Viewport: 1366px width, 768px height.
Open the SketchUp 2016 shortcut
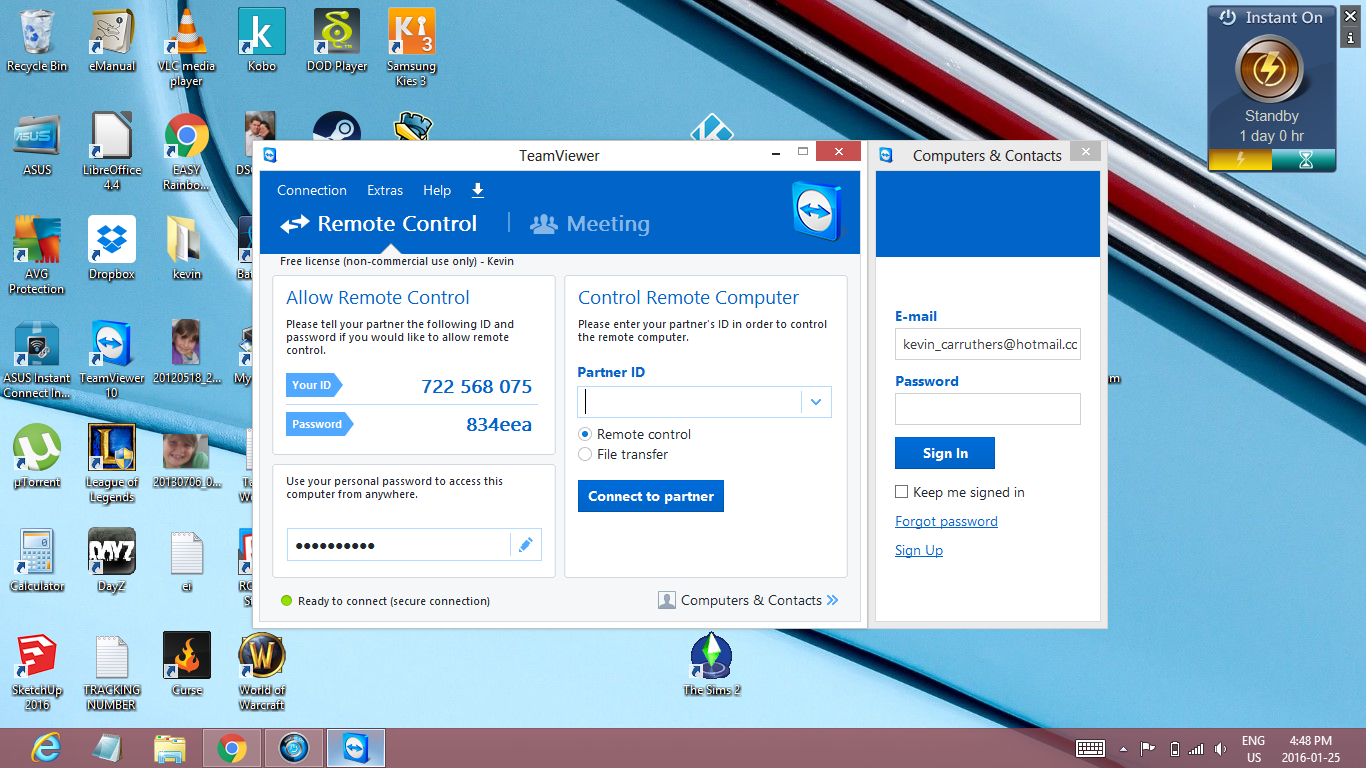click(37, 671)
